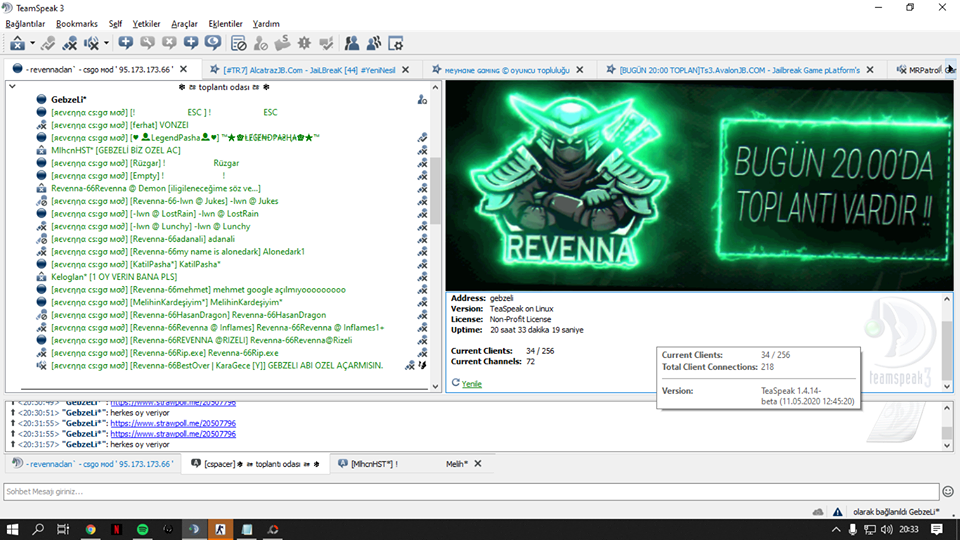
Task: Toggle the Away status toolbar button
Action: pyautogui.click(x=18, y=43)
